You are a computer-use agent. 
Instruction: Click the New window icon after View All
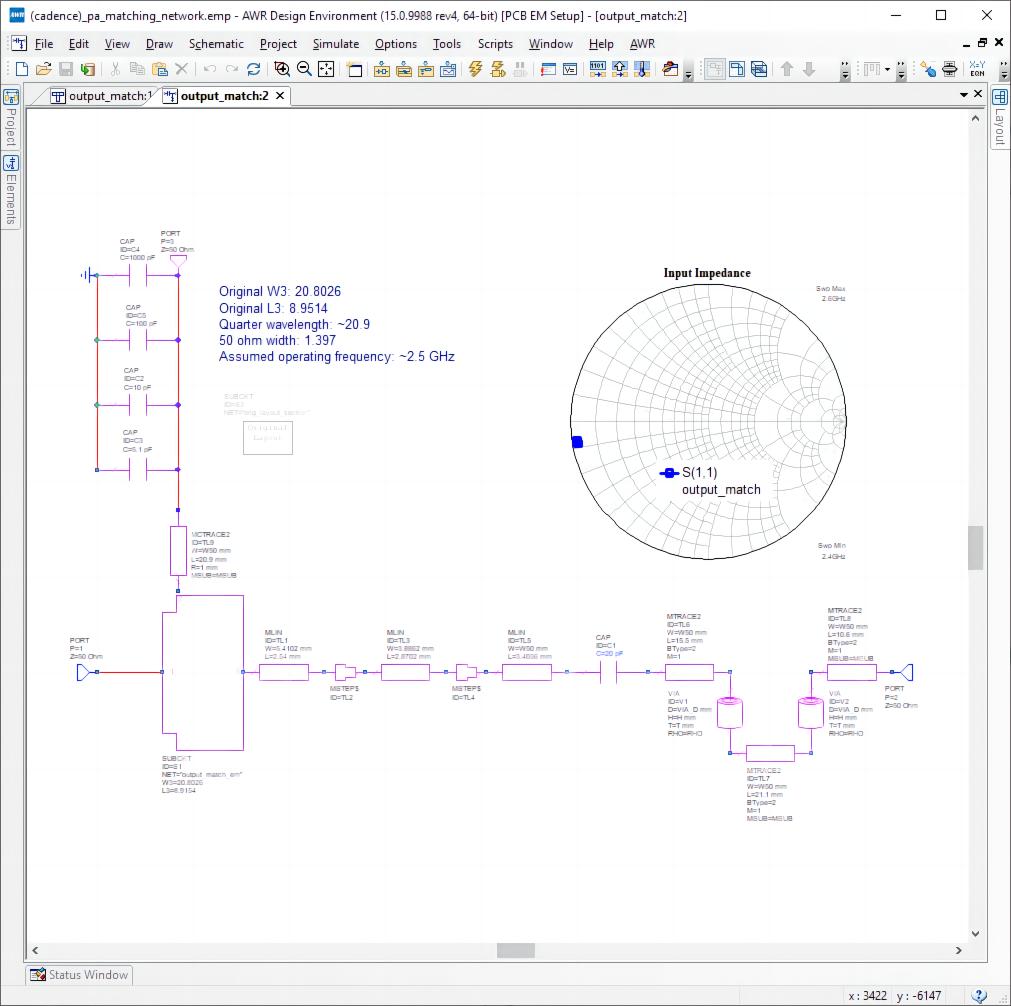(x=354, y=69)
